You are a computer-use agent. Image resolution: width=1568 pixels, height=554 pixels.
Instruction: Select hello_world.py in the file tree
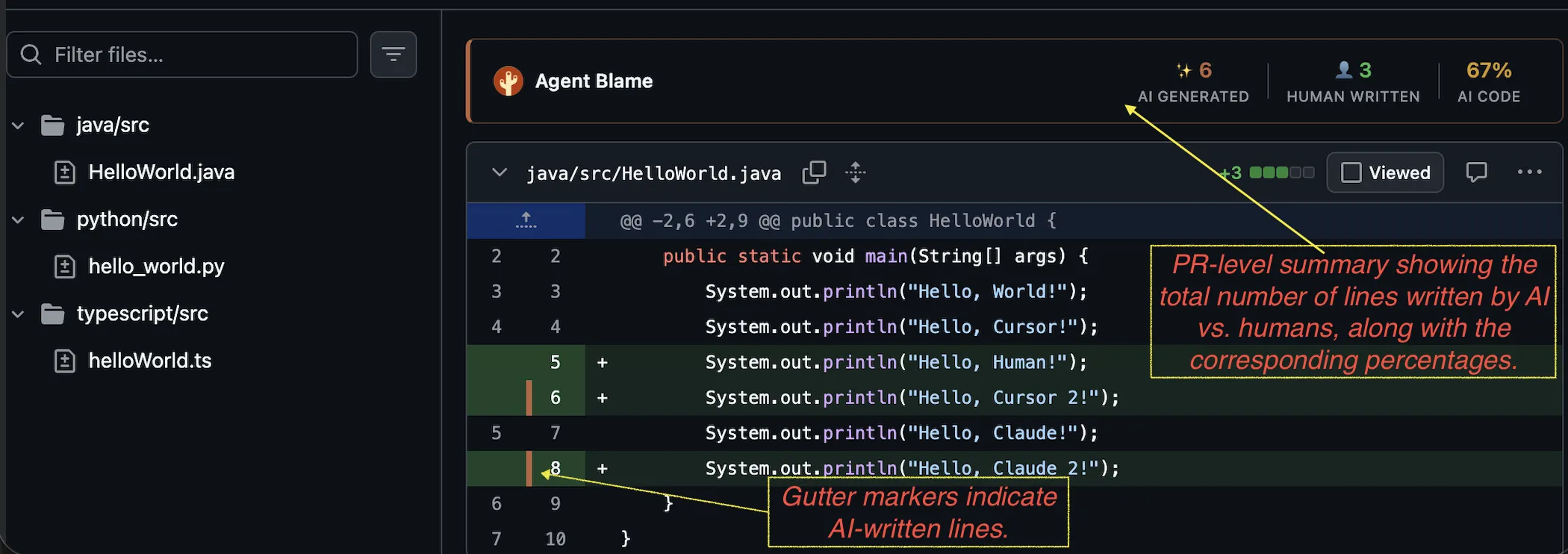[156, 267]
